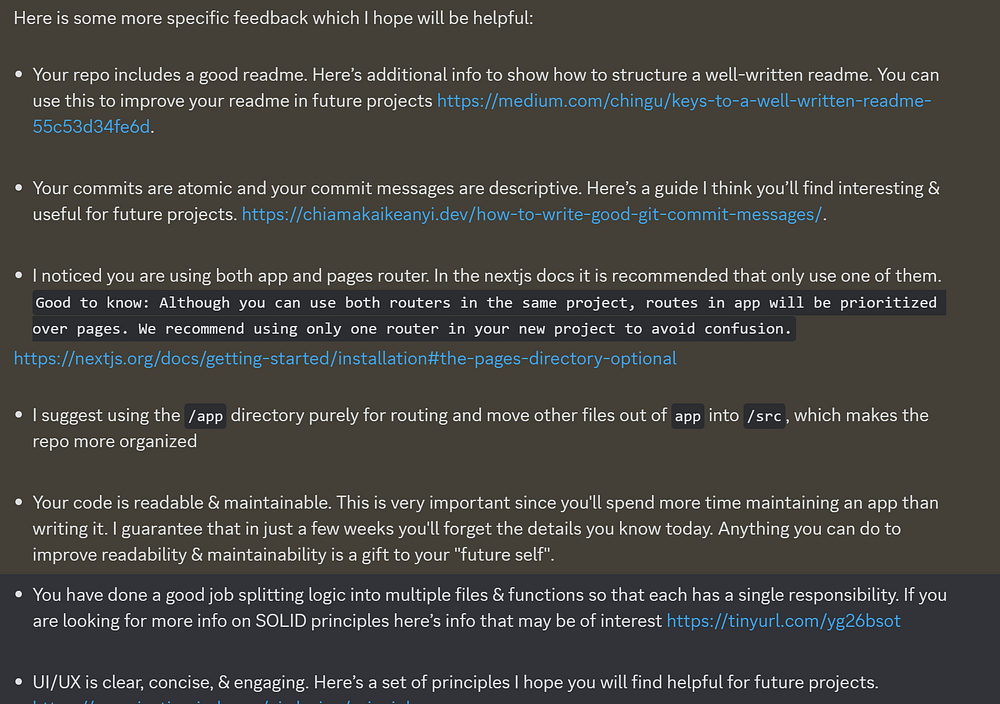Click the sentence "Your commits are atomic"

307,188
